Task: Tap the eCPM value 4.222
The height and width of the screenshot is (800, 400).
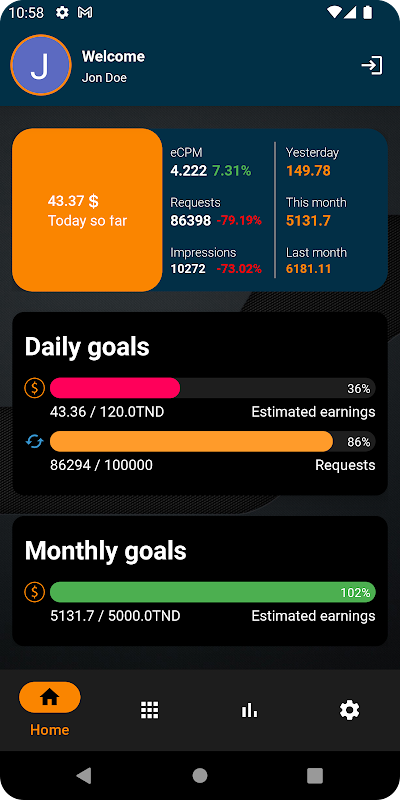Action: coord(188,171)
